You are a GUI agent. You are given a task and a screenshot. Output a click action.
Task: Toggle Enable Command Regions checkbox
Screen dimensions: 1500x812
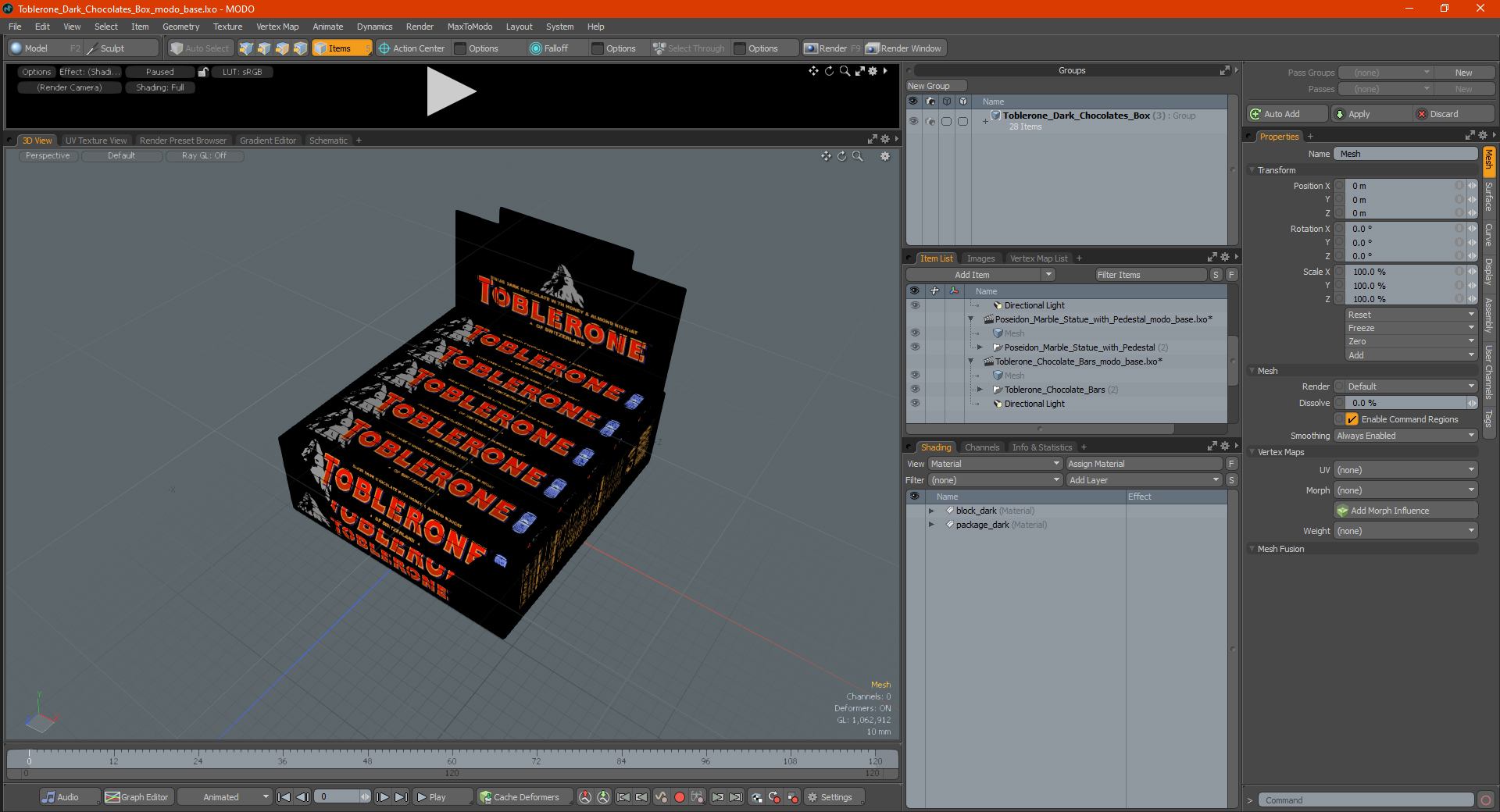coord(1352,419)
